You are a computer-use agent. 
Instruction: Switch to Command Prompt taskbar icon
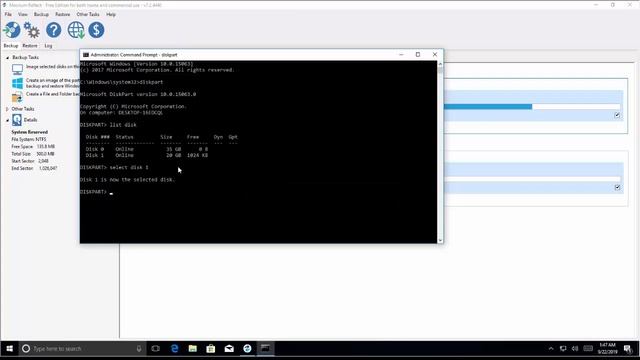coord(265,349)
